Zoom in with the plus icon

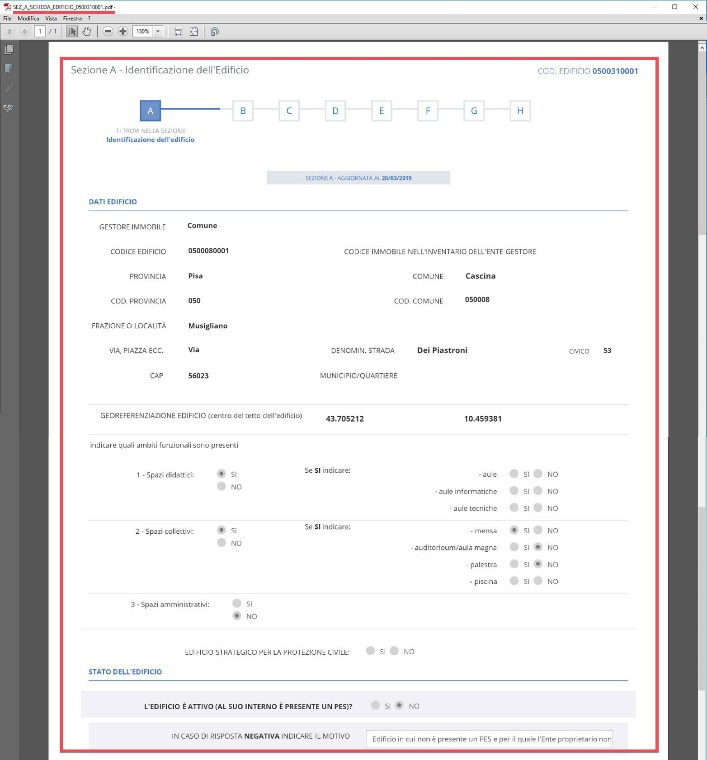coord(123,32)
